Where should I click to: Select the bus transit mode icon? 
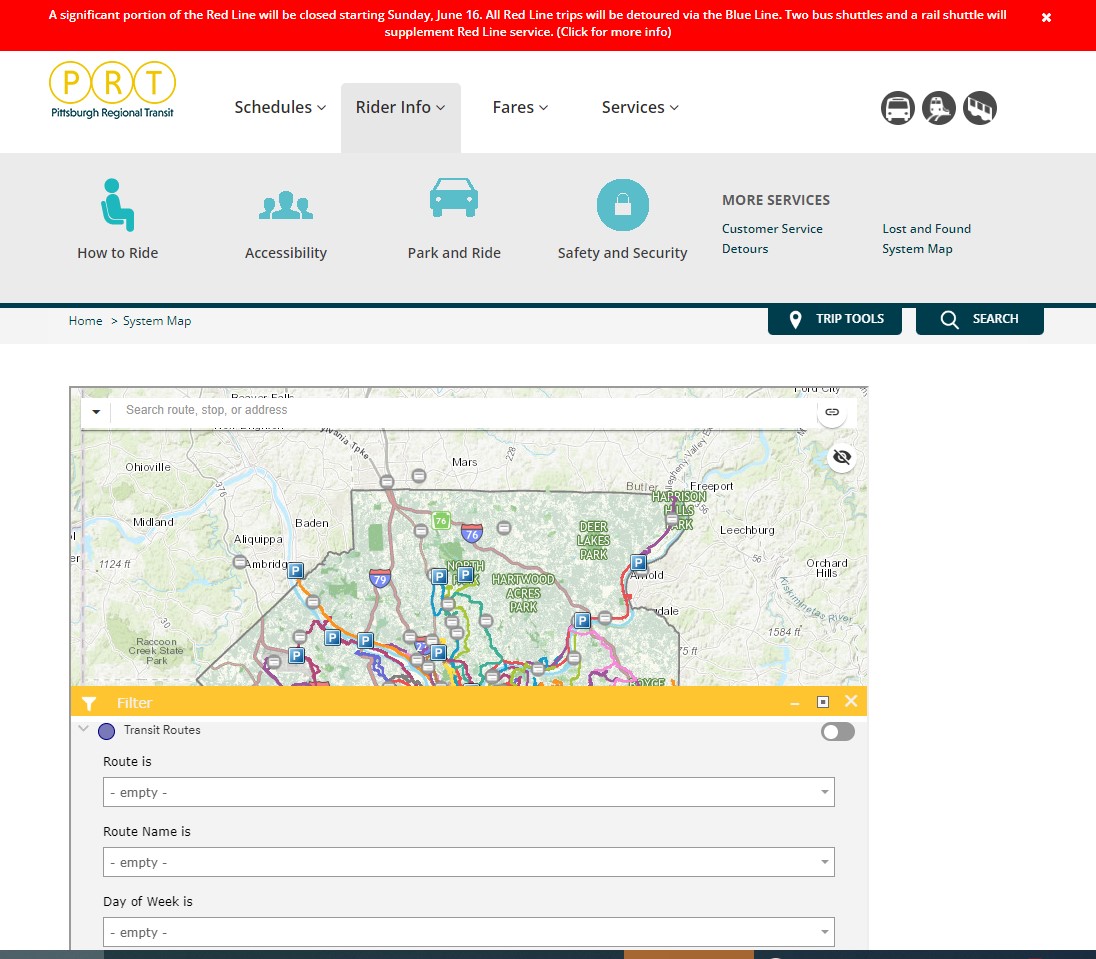897,108
